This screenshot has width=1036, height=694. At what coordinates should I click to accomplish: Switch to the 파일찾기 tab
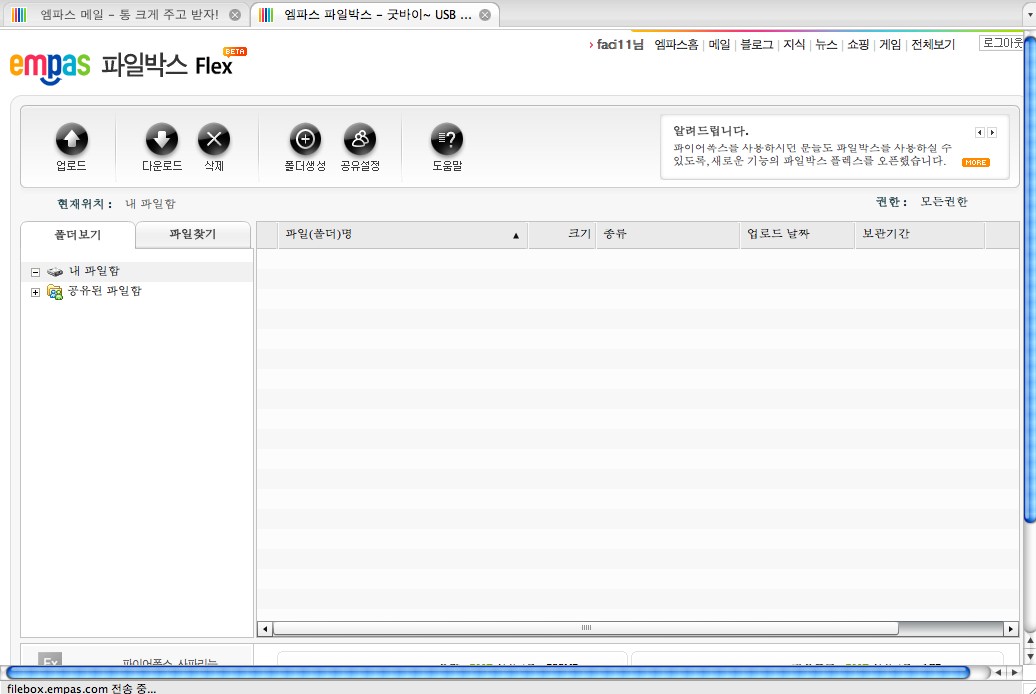tap(193, 234)
